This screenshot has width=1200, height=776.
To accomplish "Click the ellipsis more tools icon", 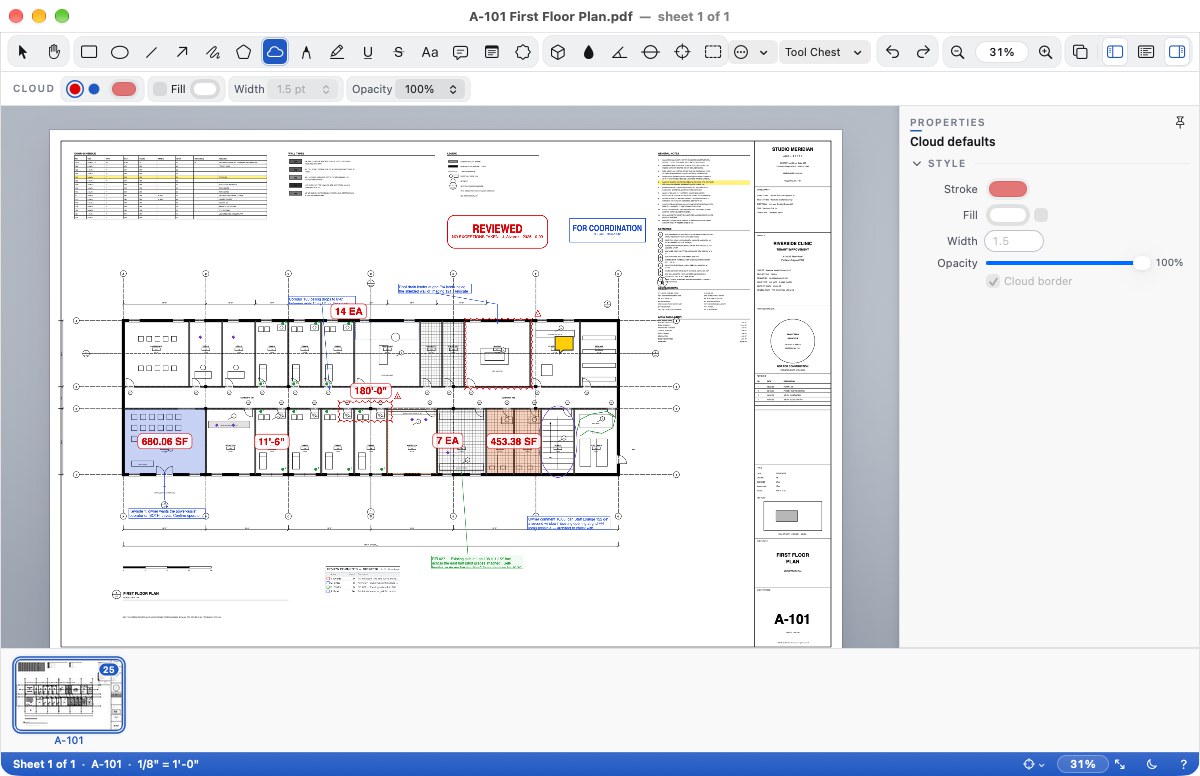I will coord(742,52).
